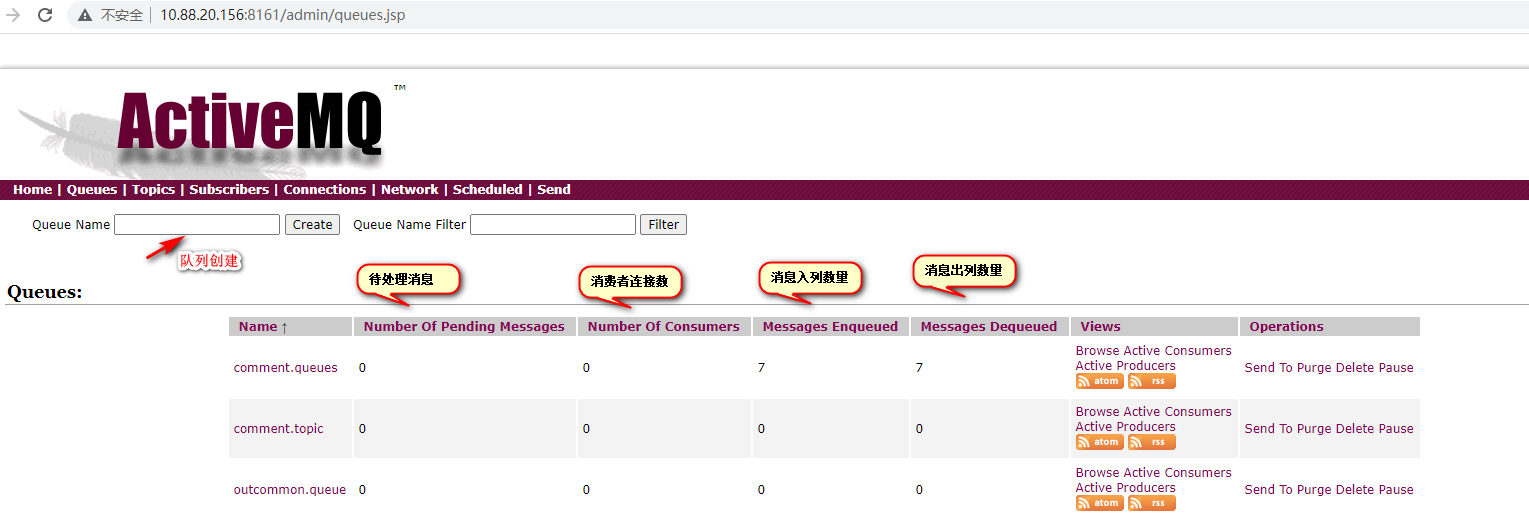Click Send To for comment.topic
Image resolution: width=1529 pixels, height=516 pixels.
(x=1269, y=429)
